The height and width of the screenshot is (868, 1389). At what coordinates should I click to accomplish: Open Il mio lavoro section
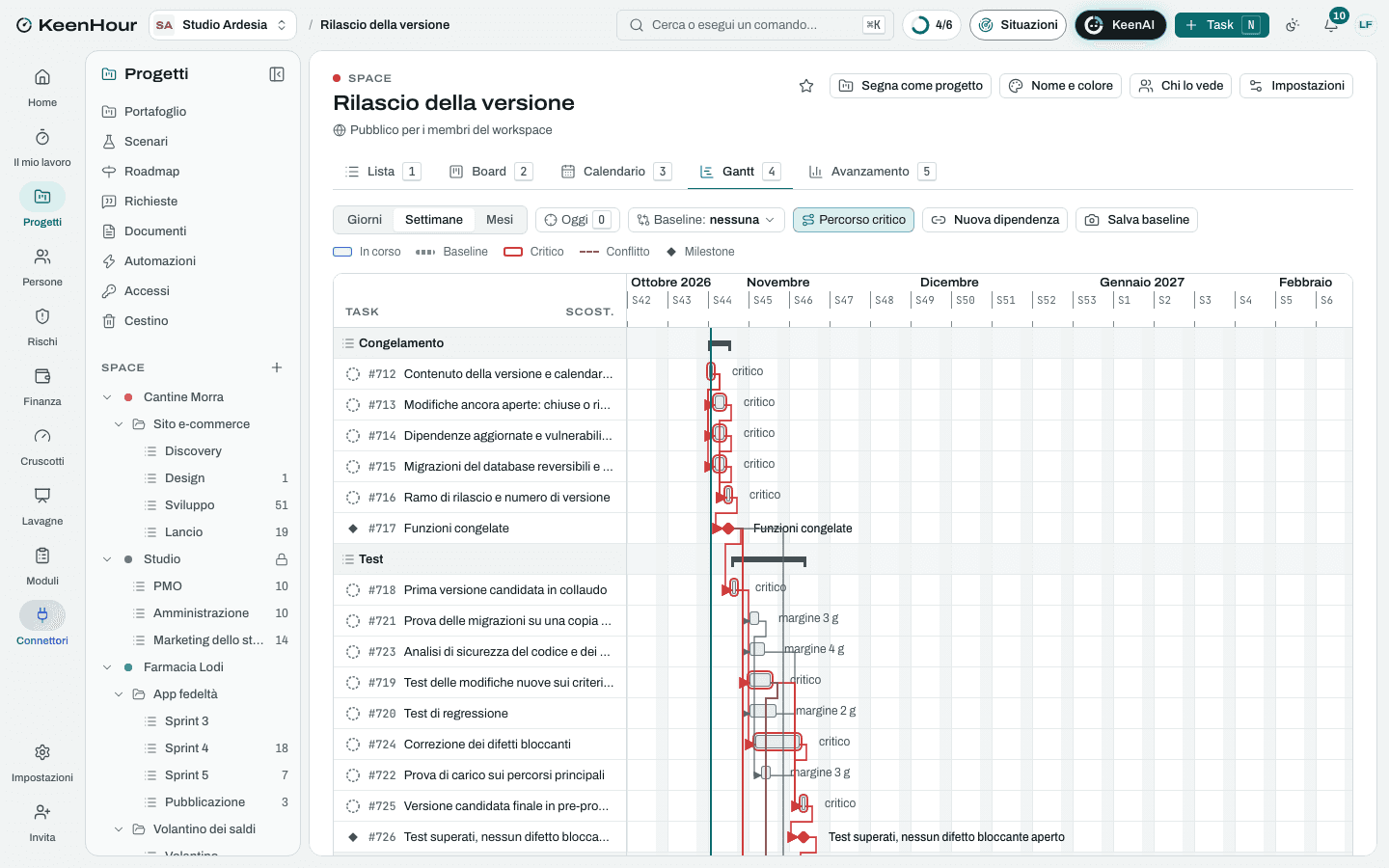(42, 148)
